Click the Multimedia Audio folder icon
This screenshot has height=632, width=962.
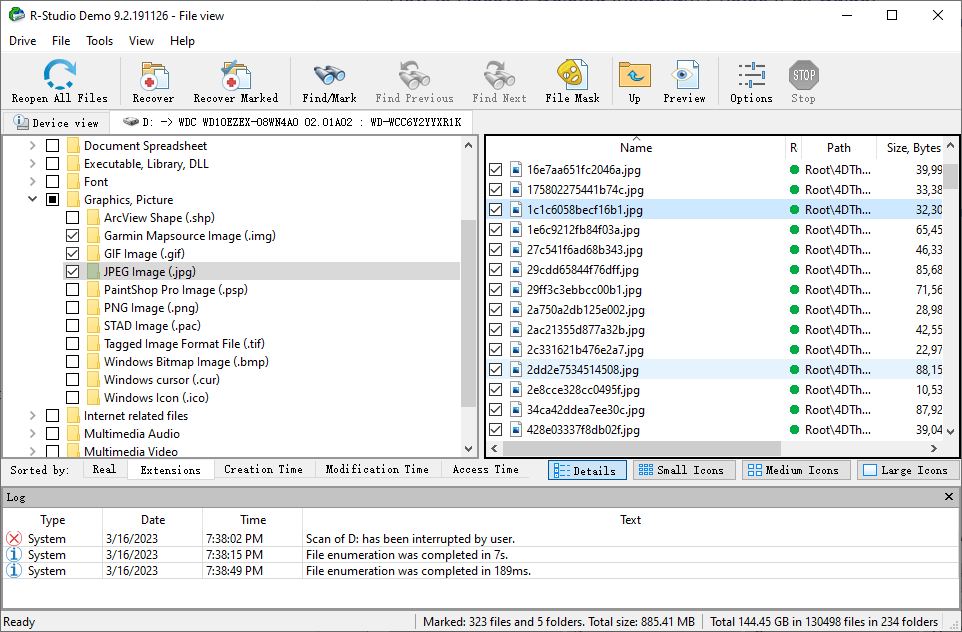(x=74, y=433)
